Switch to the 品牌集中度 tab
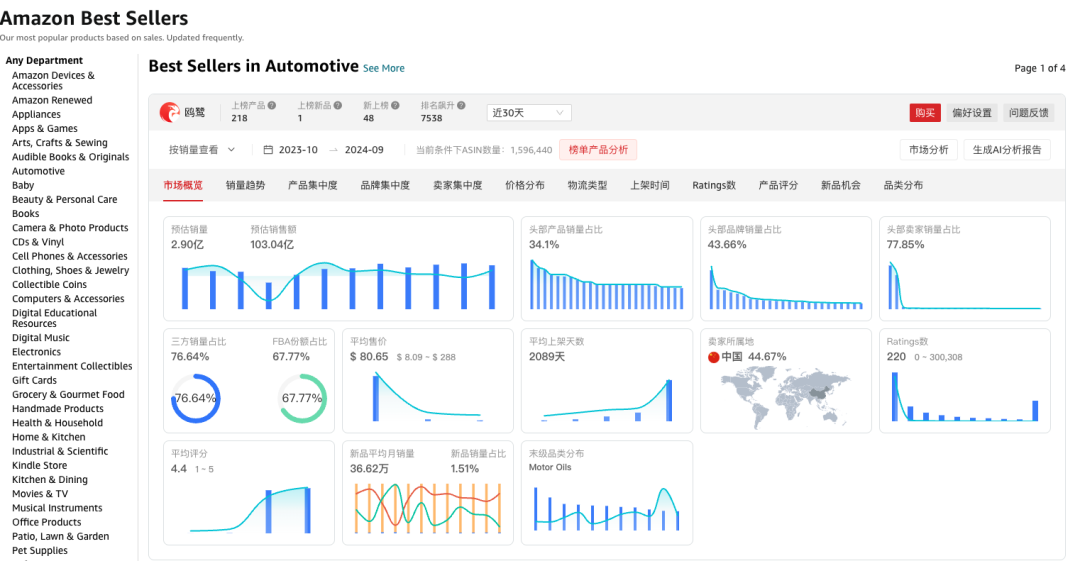 click(385, 185)
